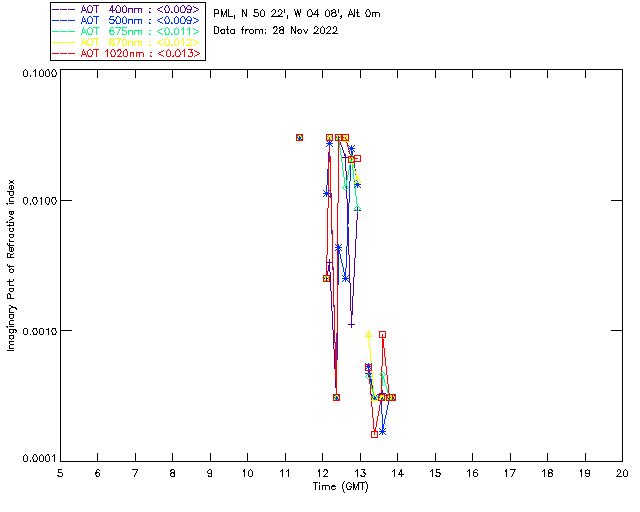Click the 'AOT 500nm : <0.009>' legend entry
The image size is (640, 512).
pyautogui.click(x=126, y=20)
